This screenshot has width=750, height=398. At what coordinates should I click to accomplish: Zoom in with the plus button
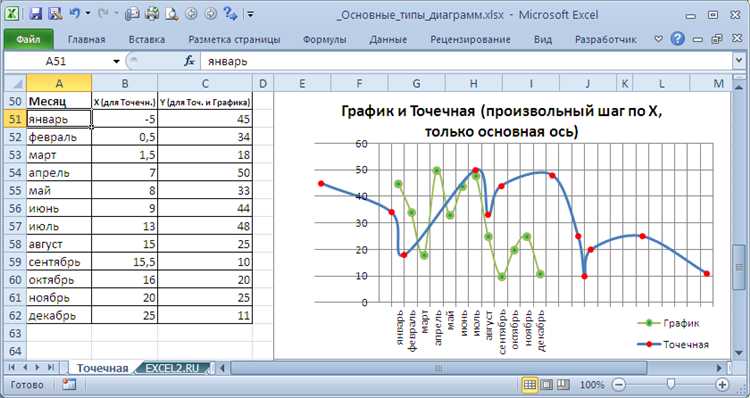[x=722, y=385]
